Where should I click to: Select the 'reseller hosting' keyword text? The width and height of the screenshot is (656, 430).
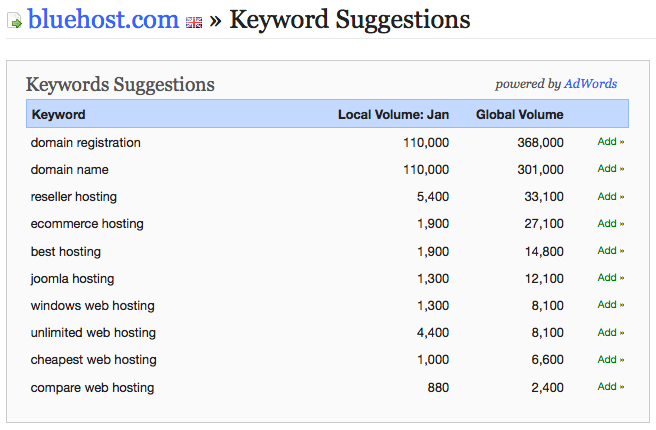tap(74, 197)
